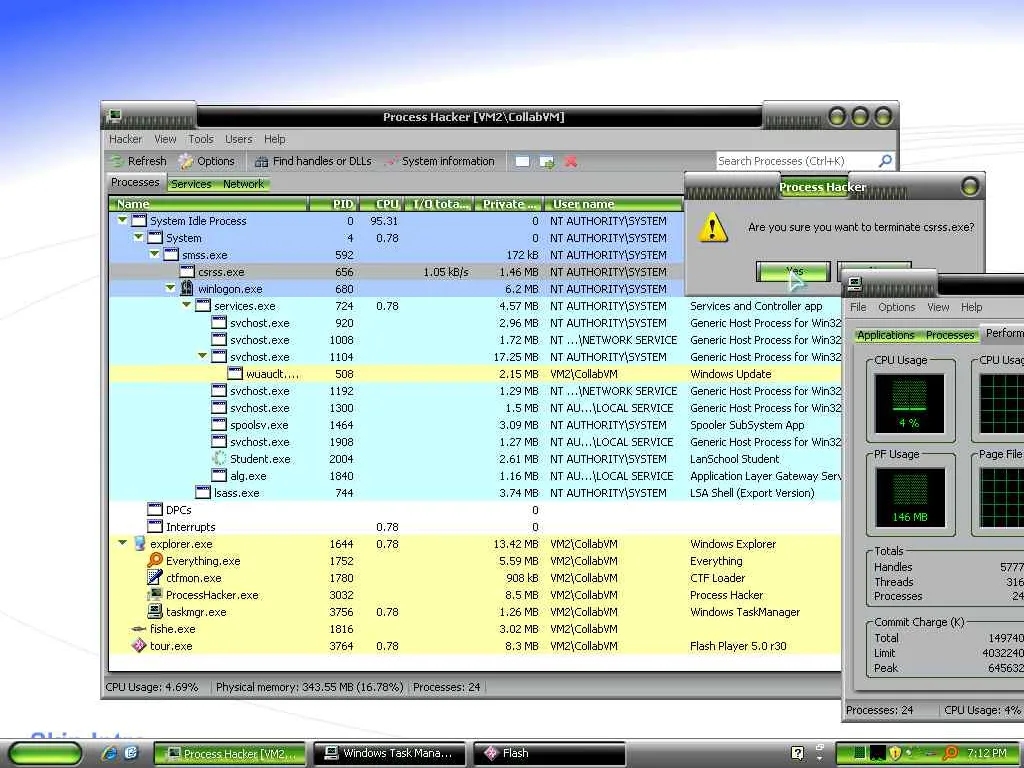
Task: Launch Internet Explorer from quick launch
Action: [x=108, y=754]
